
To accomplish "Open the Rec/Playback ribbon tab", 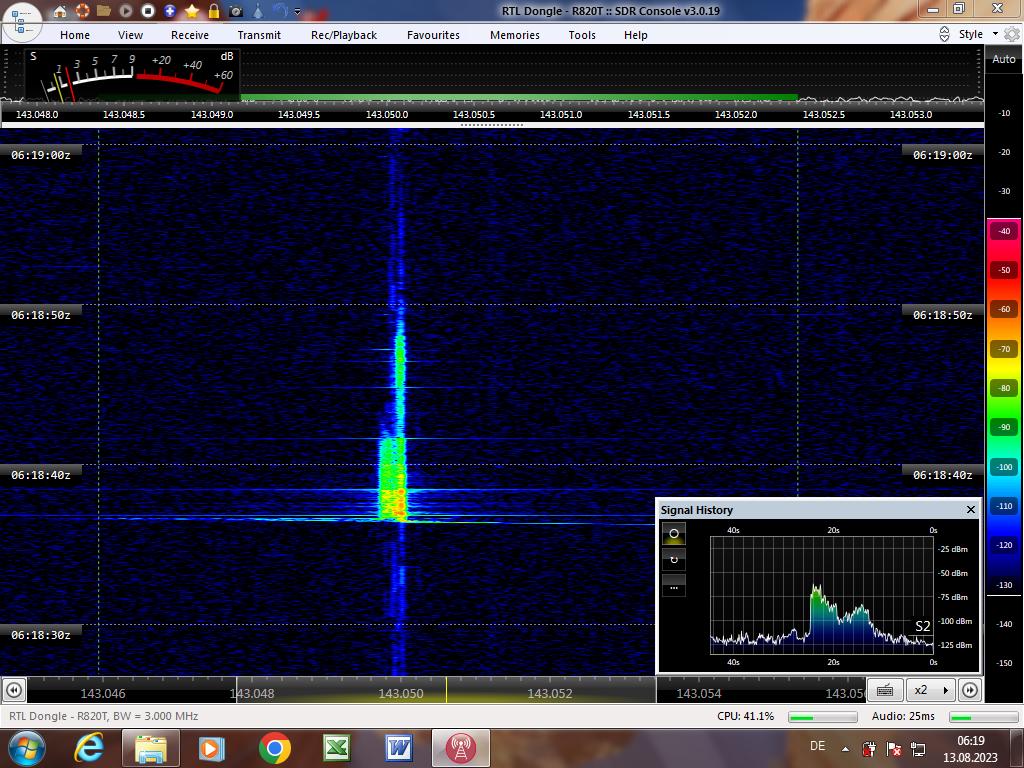I will [x=344, y=35].
